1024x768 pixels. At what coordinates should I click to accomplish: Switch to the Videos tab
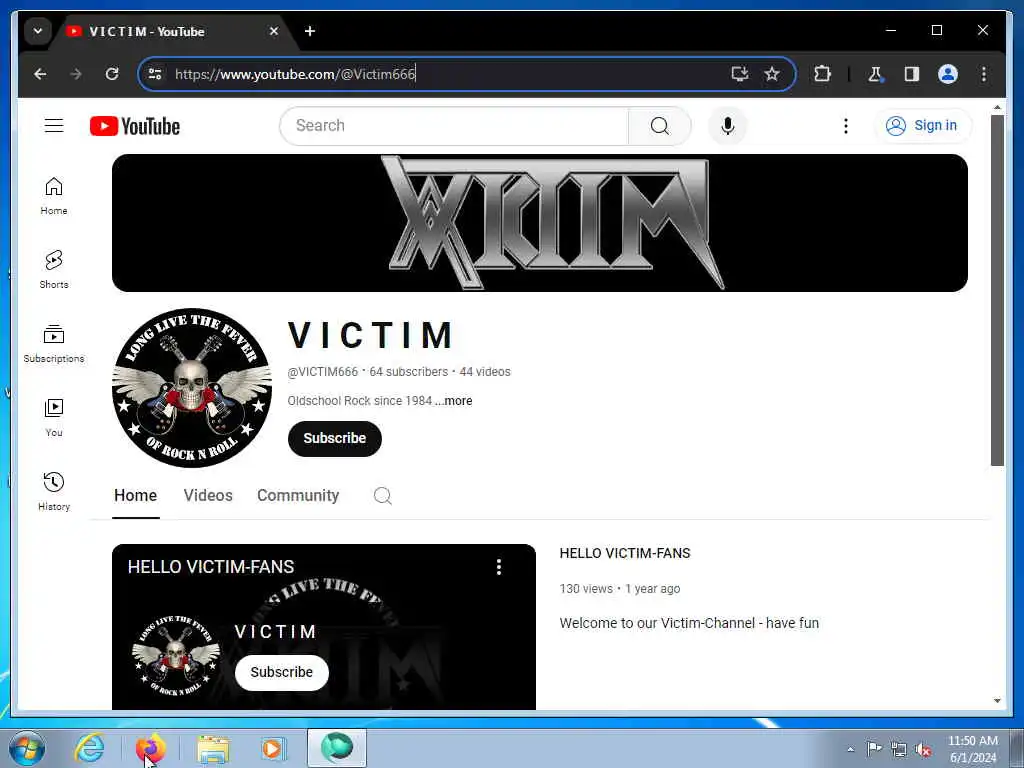pyautogui.click(x=208, y=496)
